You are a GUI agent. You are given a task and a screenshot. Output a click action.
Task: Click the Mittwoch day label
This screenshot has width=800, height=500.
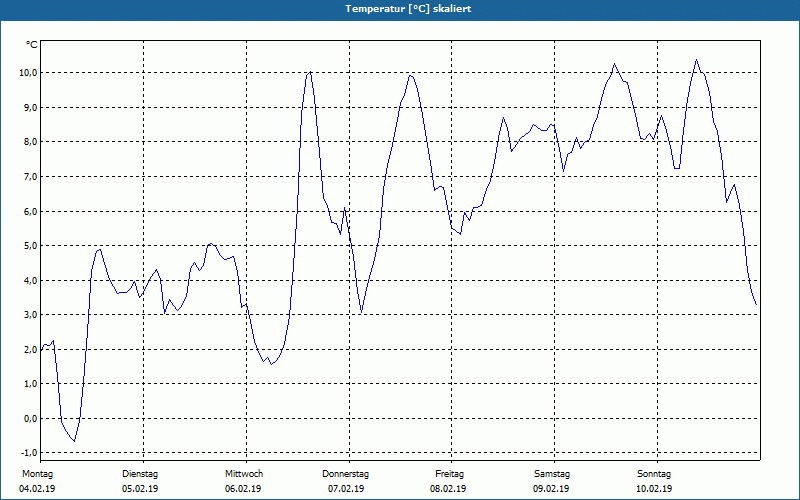coord(244,474)
